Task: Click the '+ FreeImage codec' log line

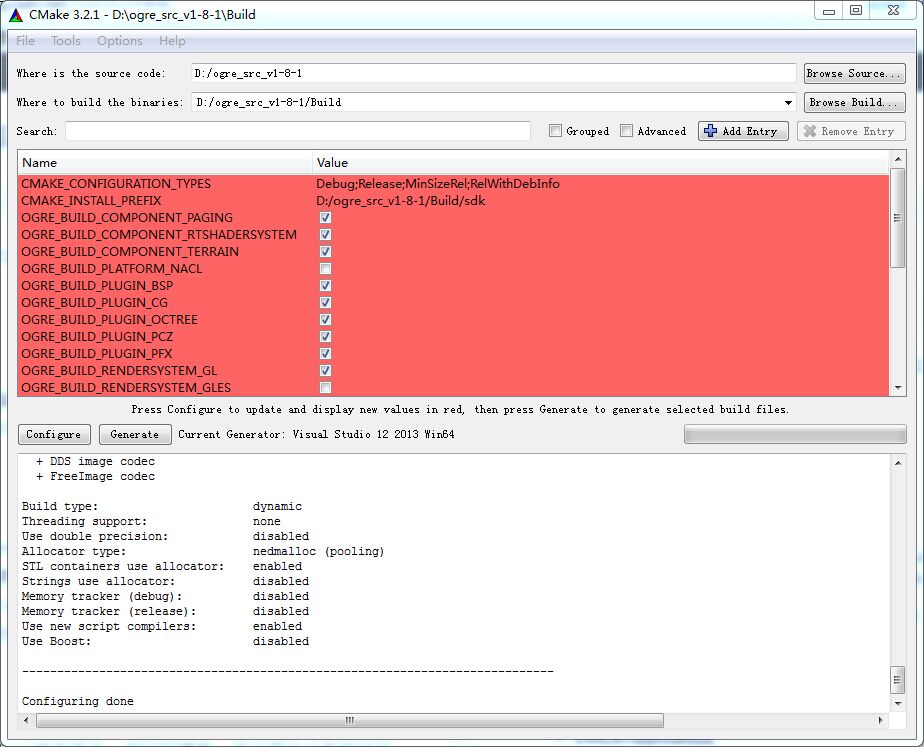Action: tap(95, 476)
